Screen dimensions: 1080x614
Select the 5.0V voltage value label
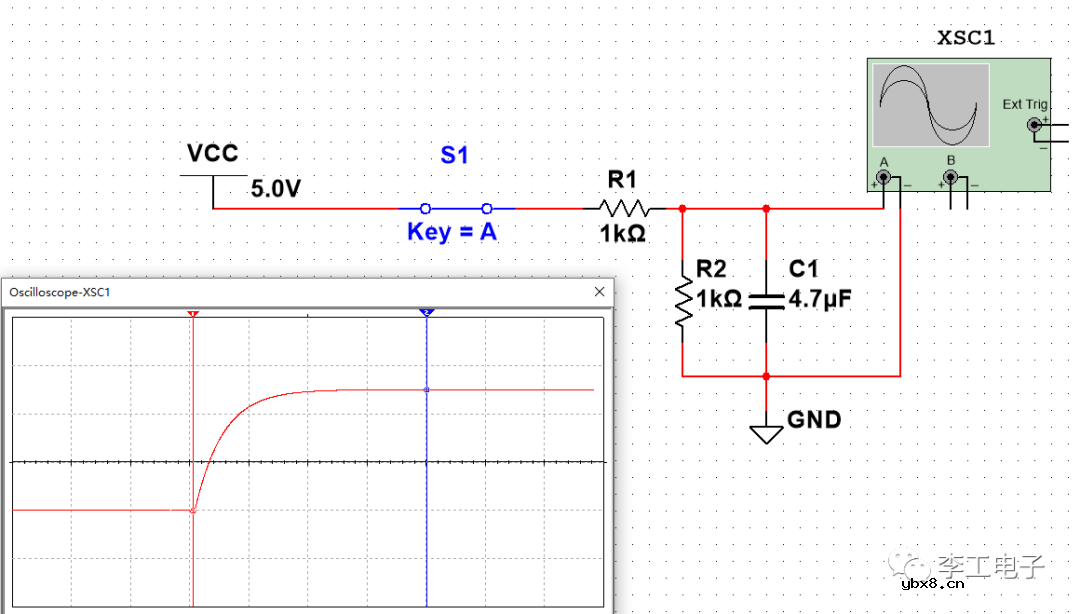[x=276, y=188]
